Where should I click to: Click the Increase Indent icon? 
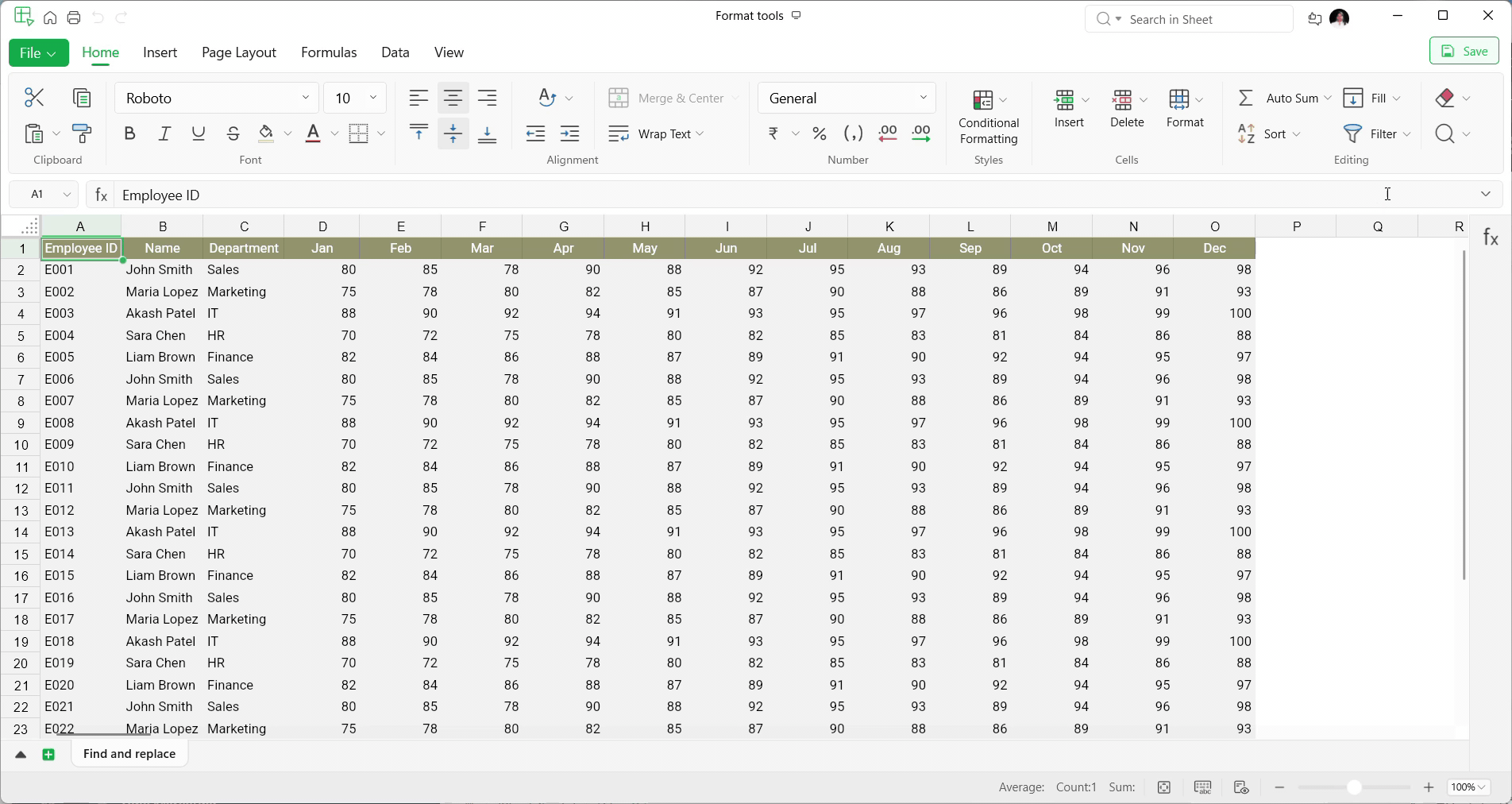click(x=570, y=133)
